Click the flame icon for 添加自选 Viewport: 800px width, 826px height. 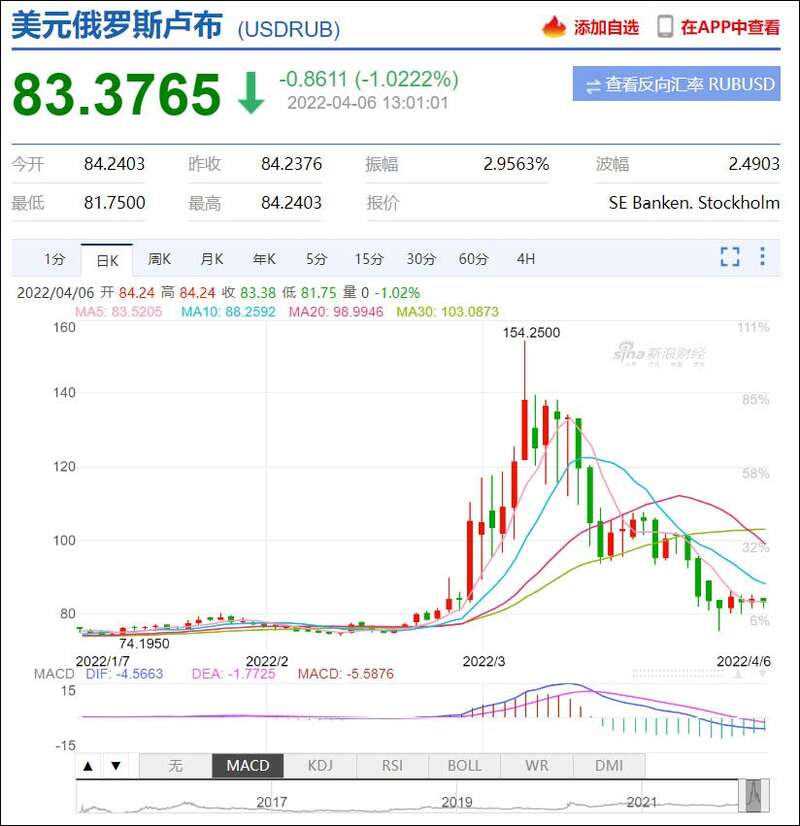pyautogui.click(x=554, y=27)
